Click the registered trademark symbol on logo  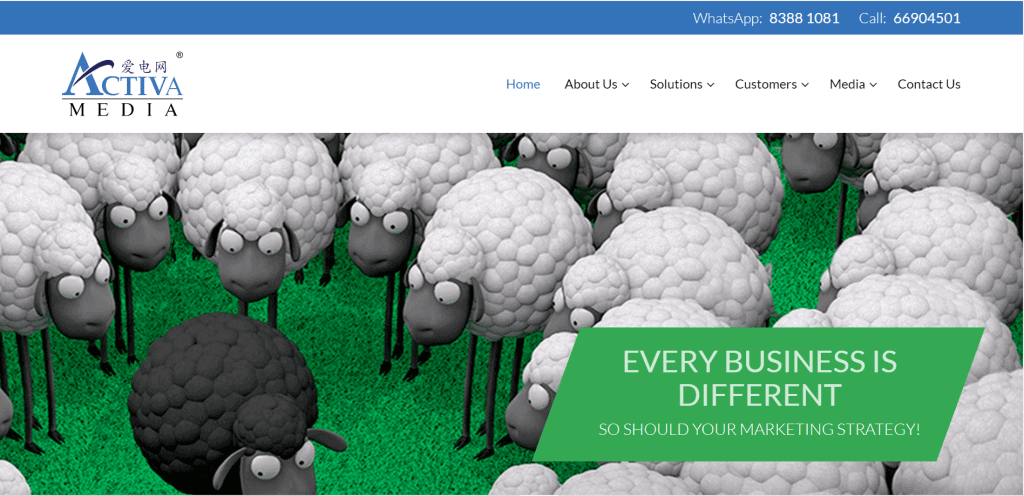point(180,55)
